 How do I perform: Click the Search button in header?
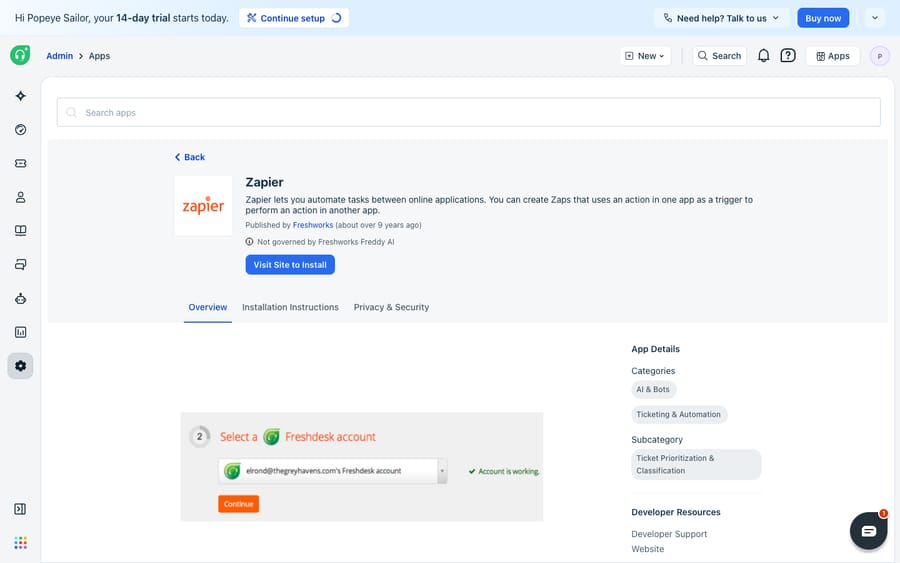click(719, 56)
